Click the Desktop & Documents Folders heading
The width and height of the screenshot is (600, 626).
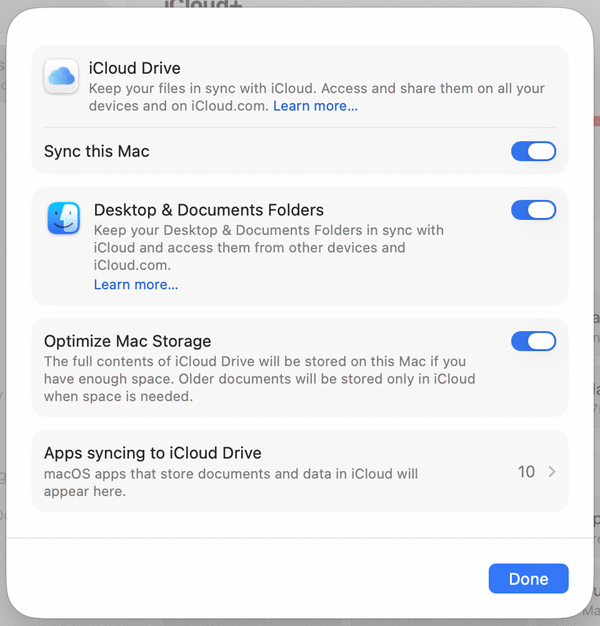(x=209, y=210)
